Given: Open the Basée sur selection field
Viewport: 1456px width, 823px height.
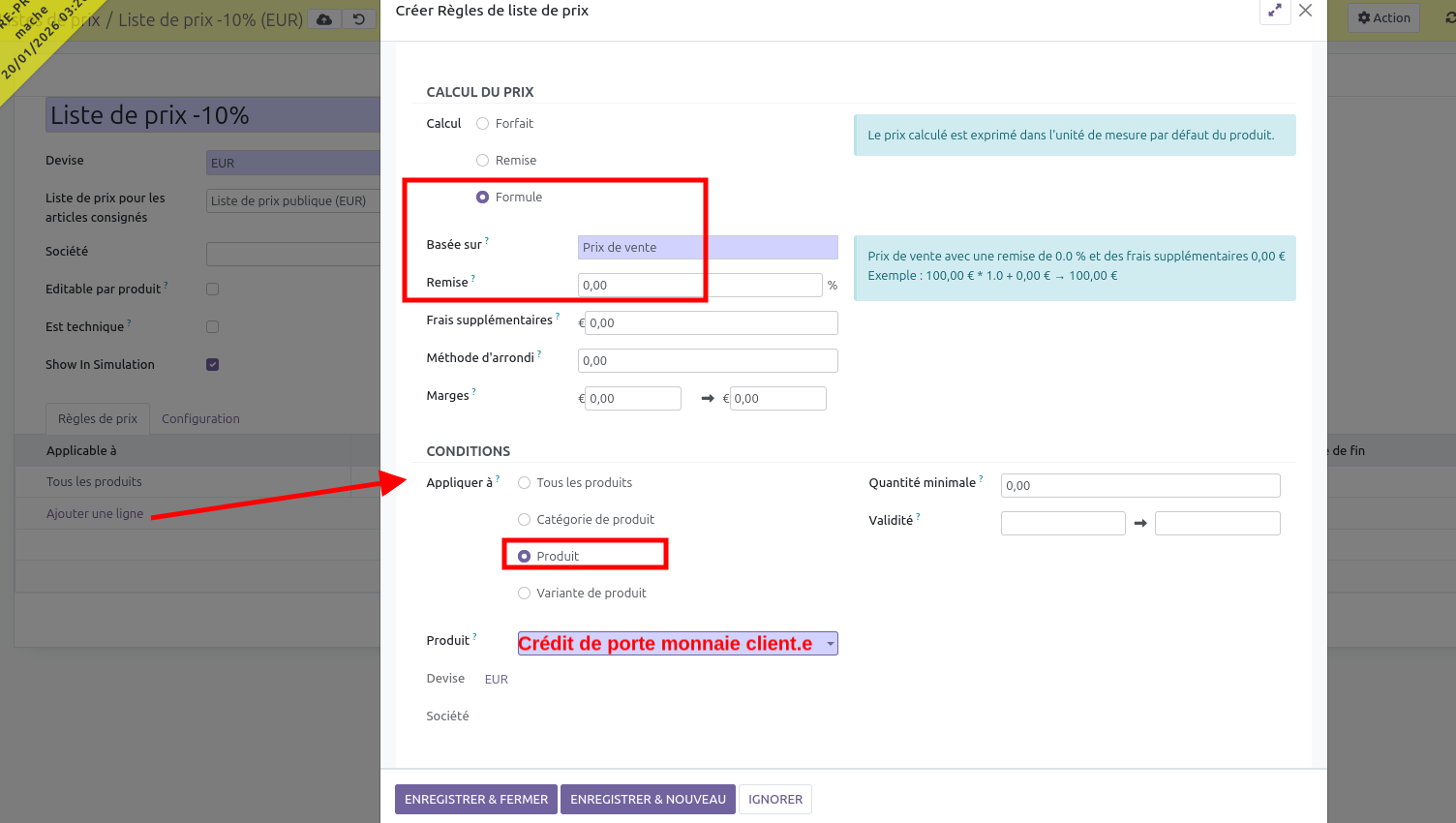Looking at the screenshot, I should pyautogui.click(x=707, y=248).
